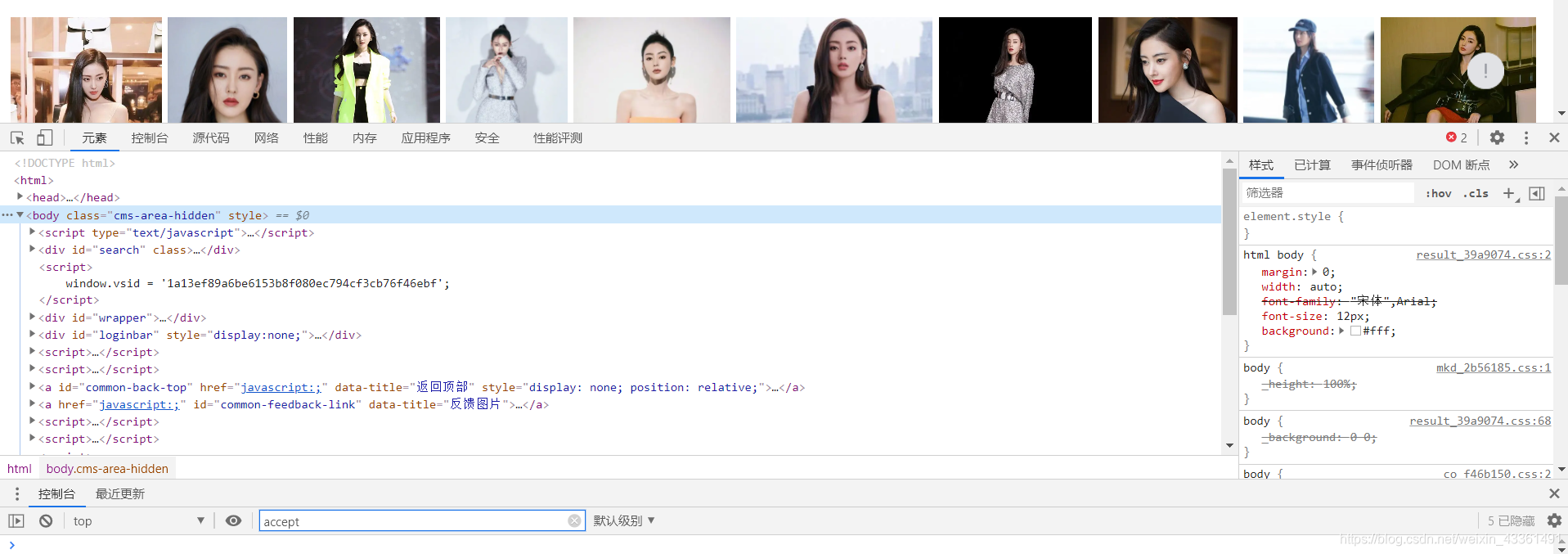
Task: Show more Styles pane tabs chevron
Action: 1513,164
